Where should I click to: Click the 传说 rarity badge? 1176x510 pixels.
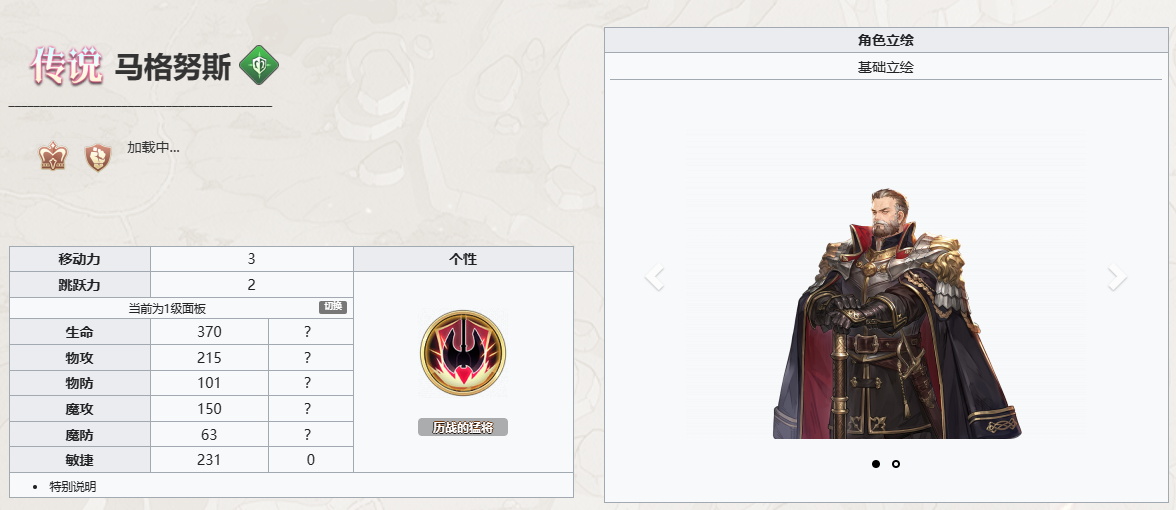[67, 65]
